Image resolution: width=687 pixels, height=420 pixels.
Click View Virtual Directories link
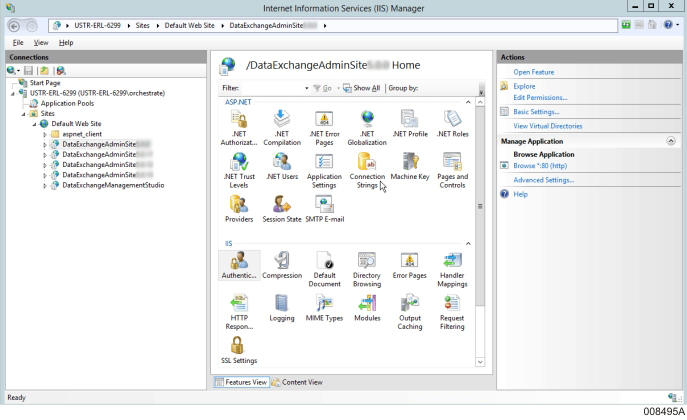coord(548,126)
